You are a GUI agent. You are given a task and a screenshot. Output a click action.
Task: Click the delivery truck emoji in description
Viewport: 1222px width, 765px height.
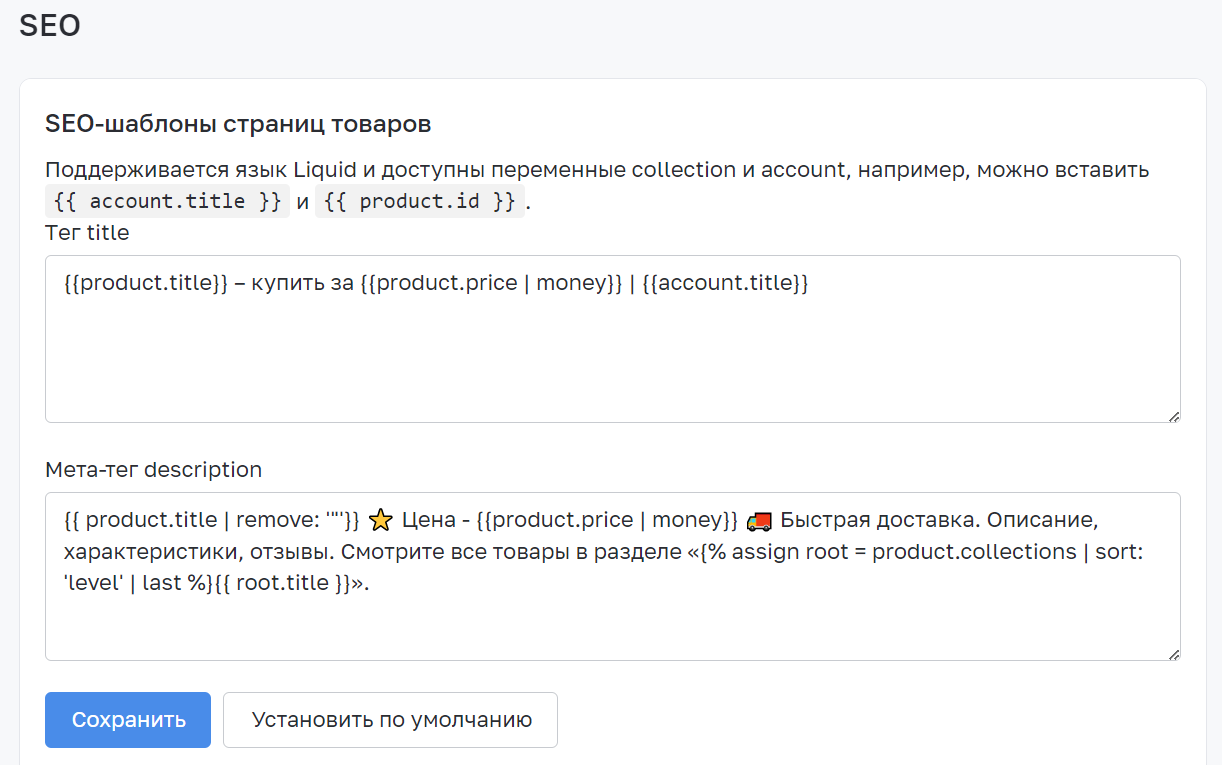(759, 520)
